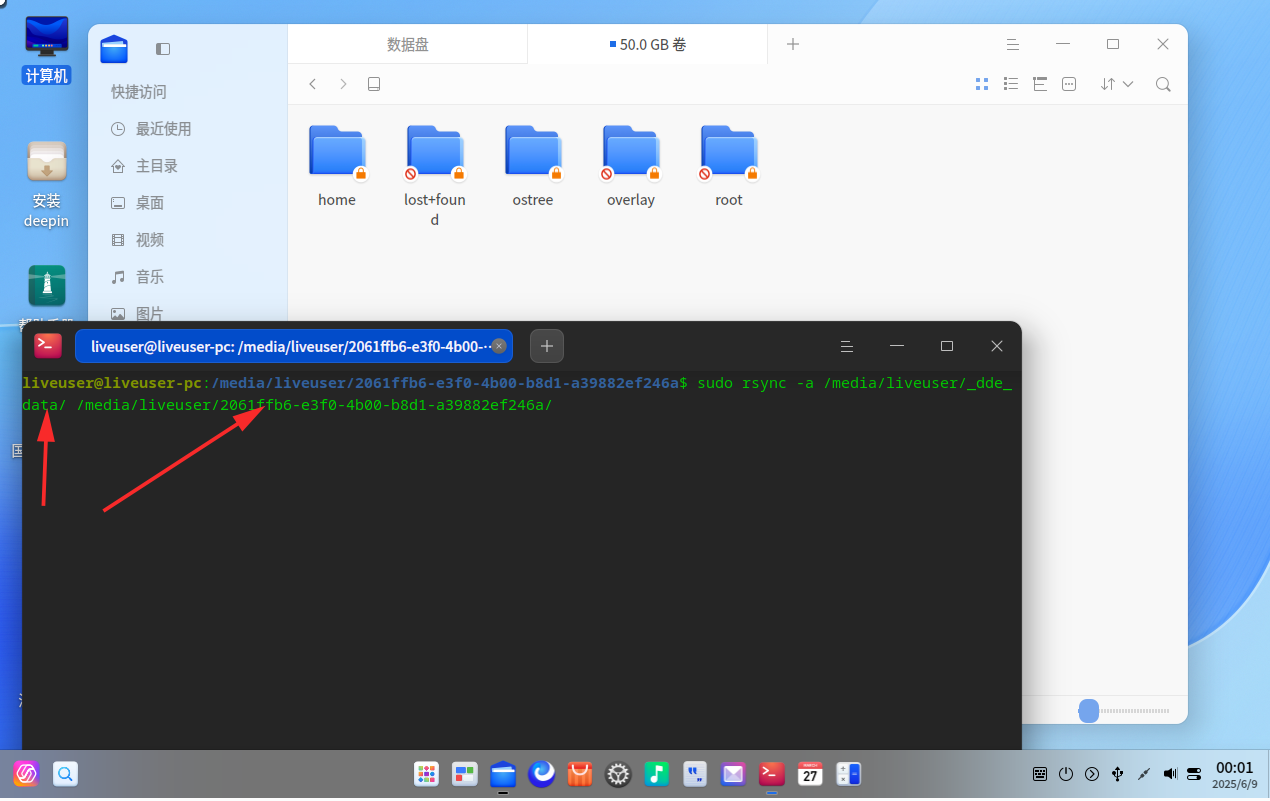
Task: Open quick settings toggle panel in tray
Action: coord(1194,773)
